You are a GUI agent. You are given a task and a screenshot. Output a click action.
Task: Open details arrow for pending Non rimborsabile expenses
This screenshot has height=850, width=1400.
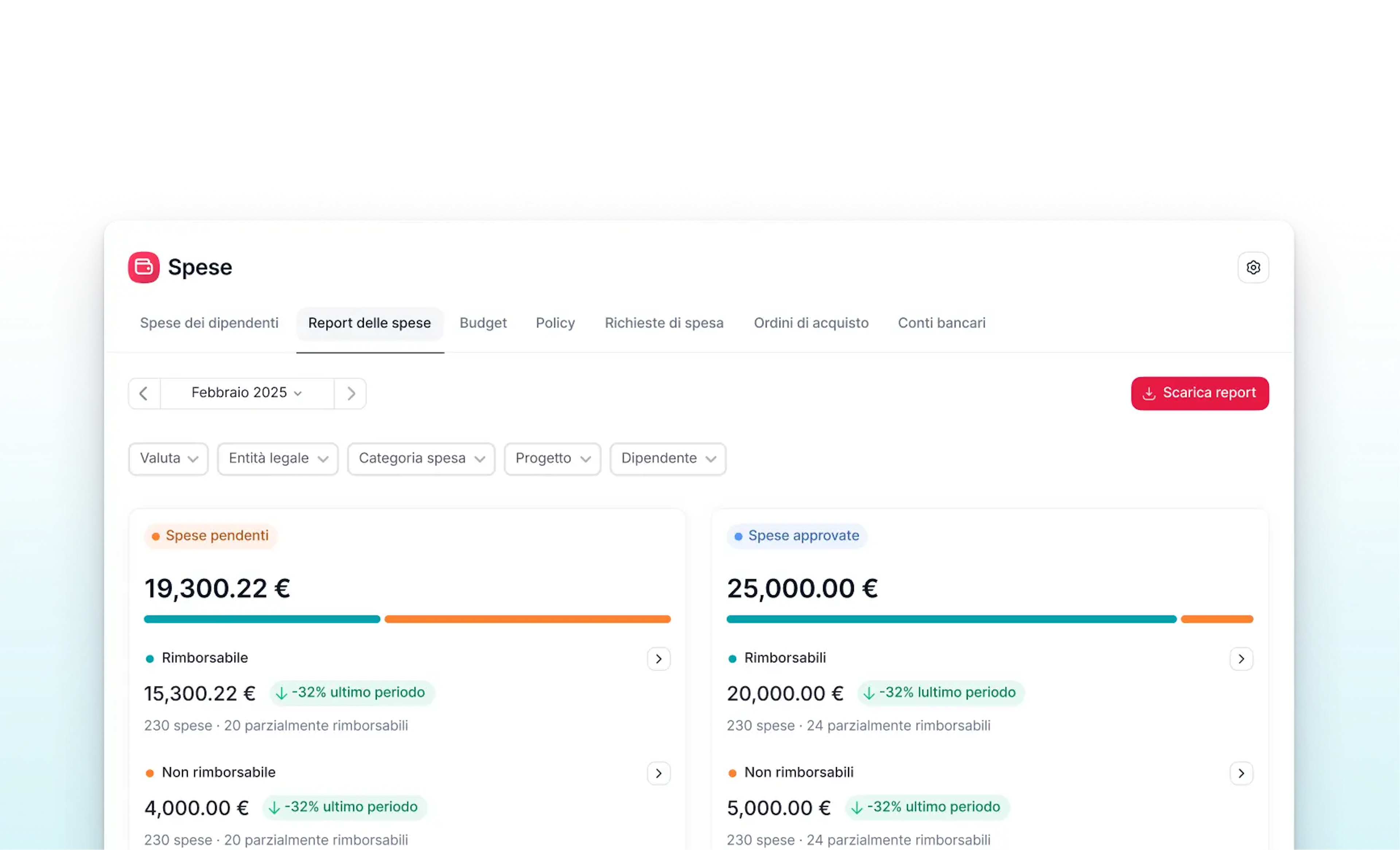pyautogui.click(x=658, y=773)
